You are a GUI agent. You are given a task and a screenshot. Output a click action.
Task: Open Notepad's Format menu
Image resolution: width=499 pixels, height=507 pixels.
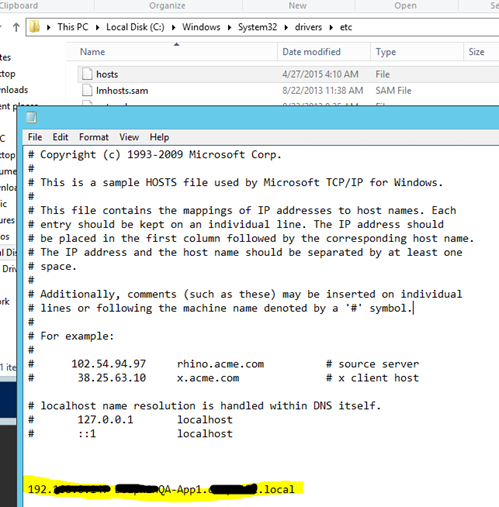[94, 137]
